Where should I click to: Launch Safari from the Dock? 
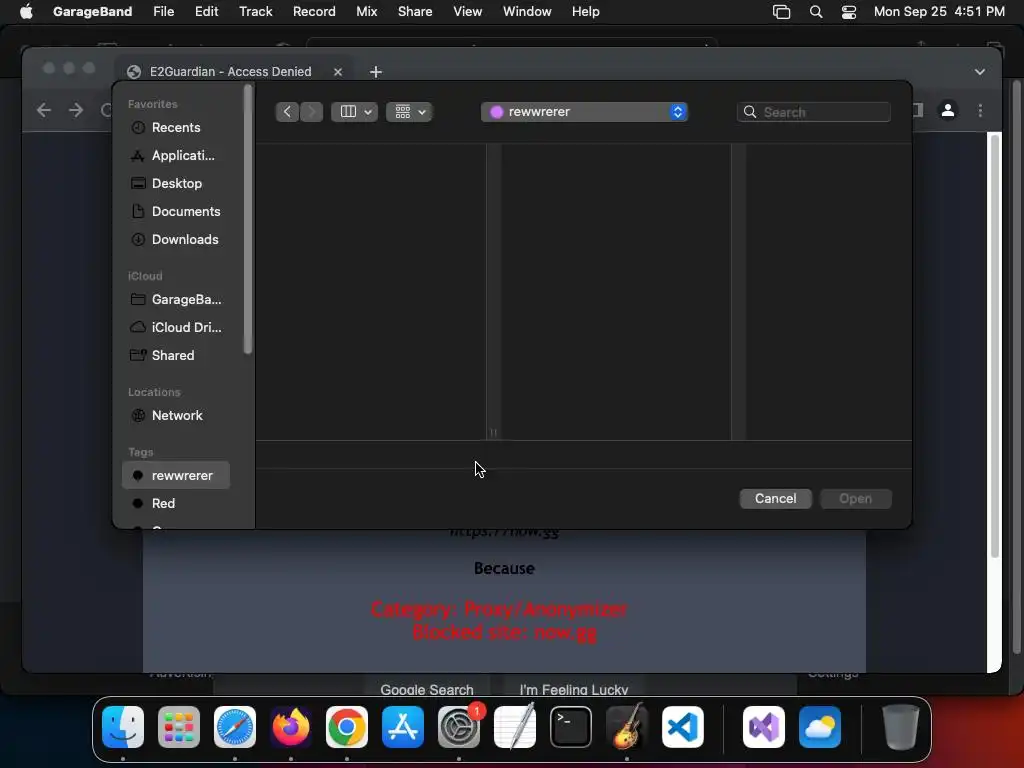[235, 727]
